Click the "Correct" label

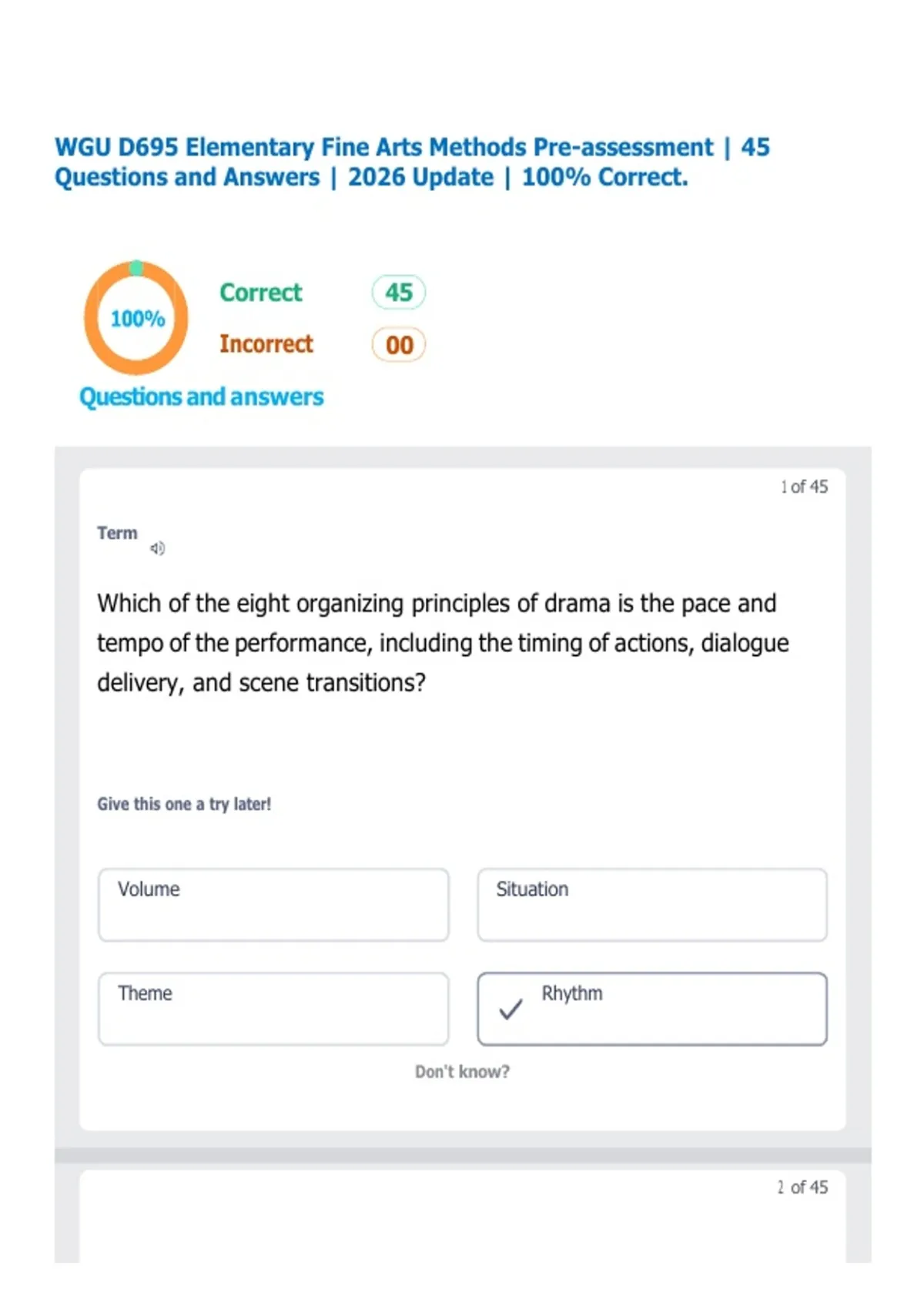coord(260,293)
